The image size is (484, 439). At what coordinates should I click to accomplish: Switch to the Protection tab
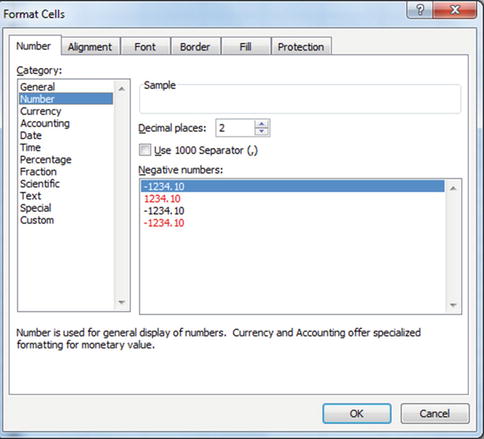[x=301, y=47]
